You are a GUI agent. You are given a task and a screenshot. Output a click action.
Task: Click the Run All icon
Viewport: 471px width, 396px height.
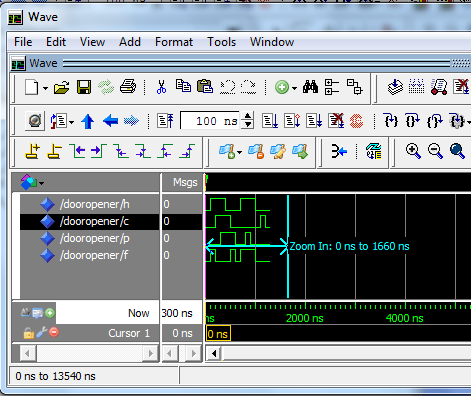(314, 121)
